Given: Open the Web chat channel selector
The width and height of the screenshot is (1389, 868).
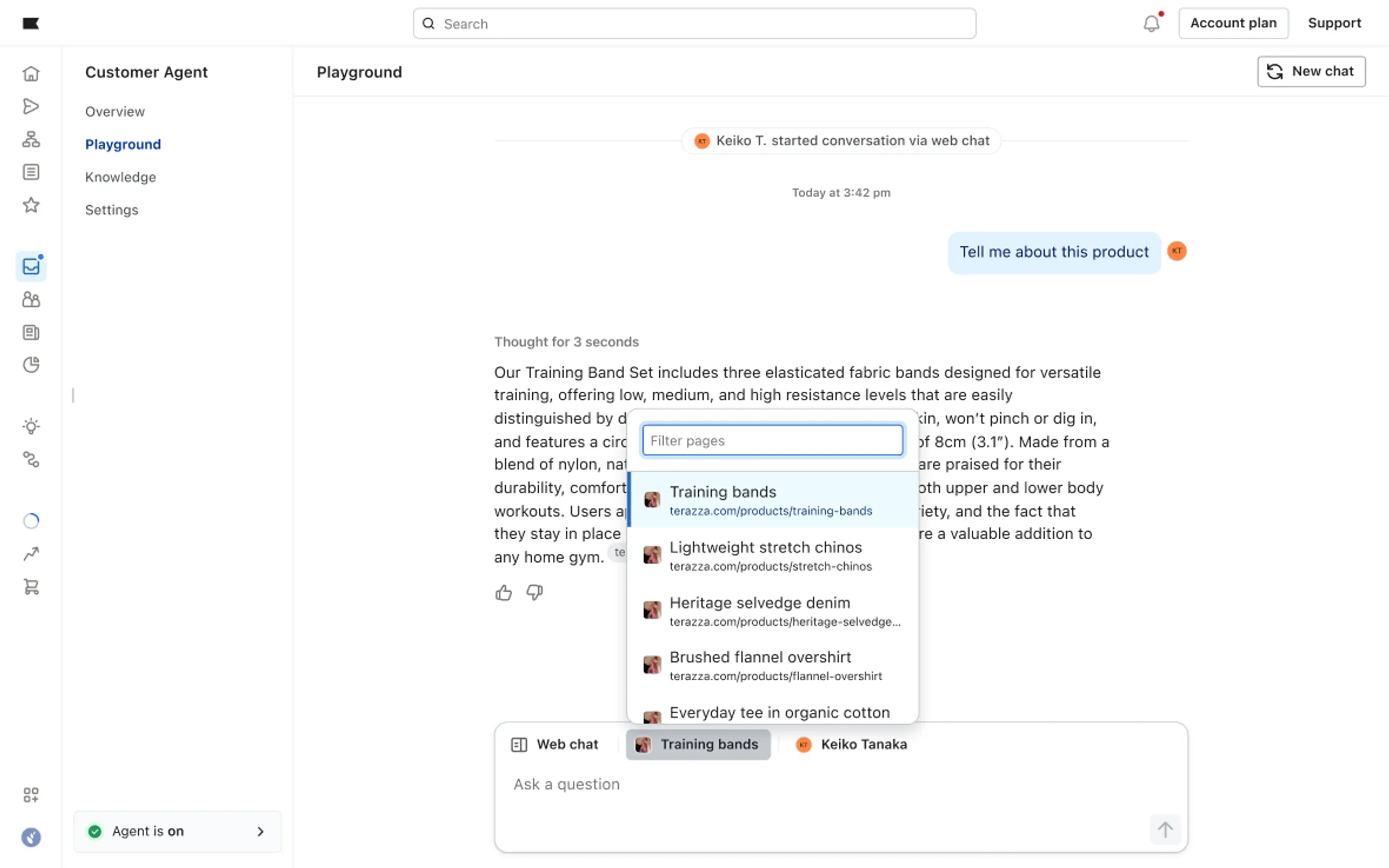Looking at the screenshot, I should [x=555, y=744].
